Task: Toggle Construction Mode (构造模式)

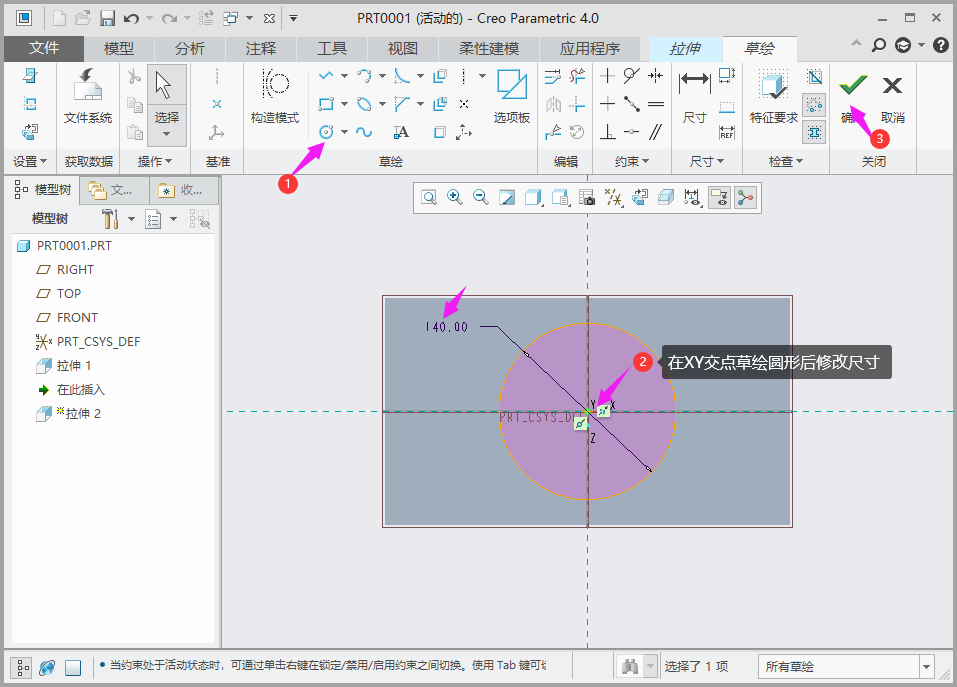Action: pyautogui.click(x=274, y=97)
